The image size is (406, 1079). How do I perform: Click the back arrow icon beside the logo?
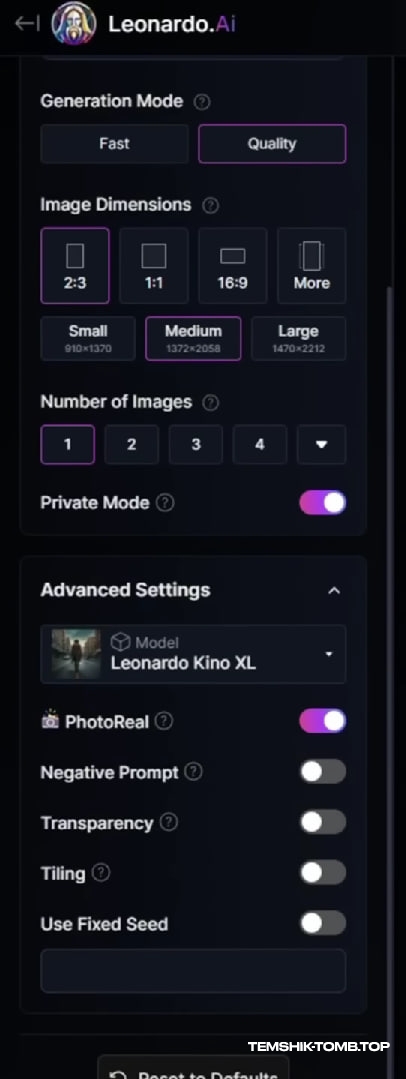(x=26, y=23)
